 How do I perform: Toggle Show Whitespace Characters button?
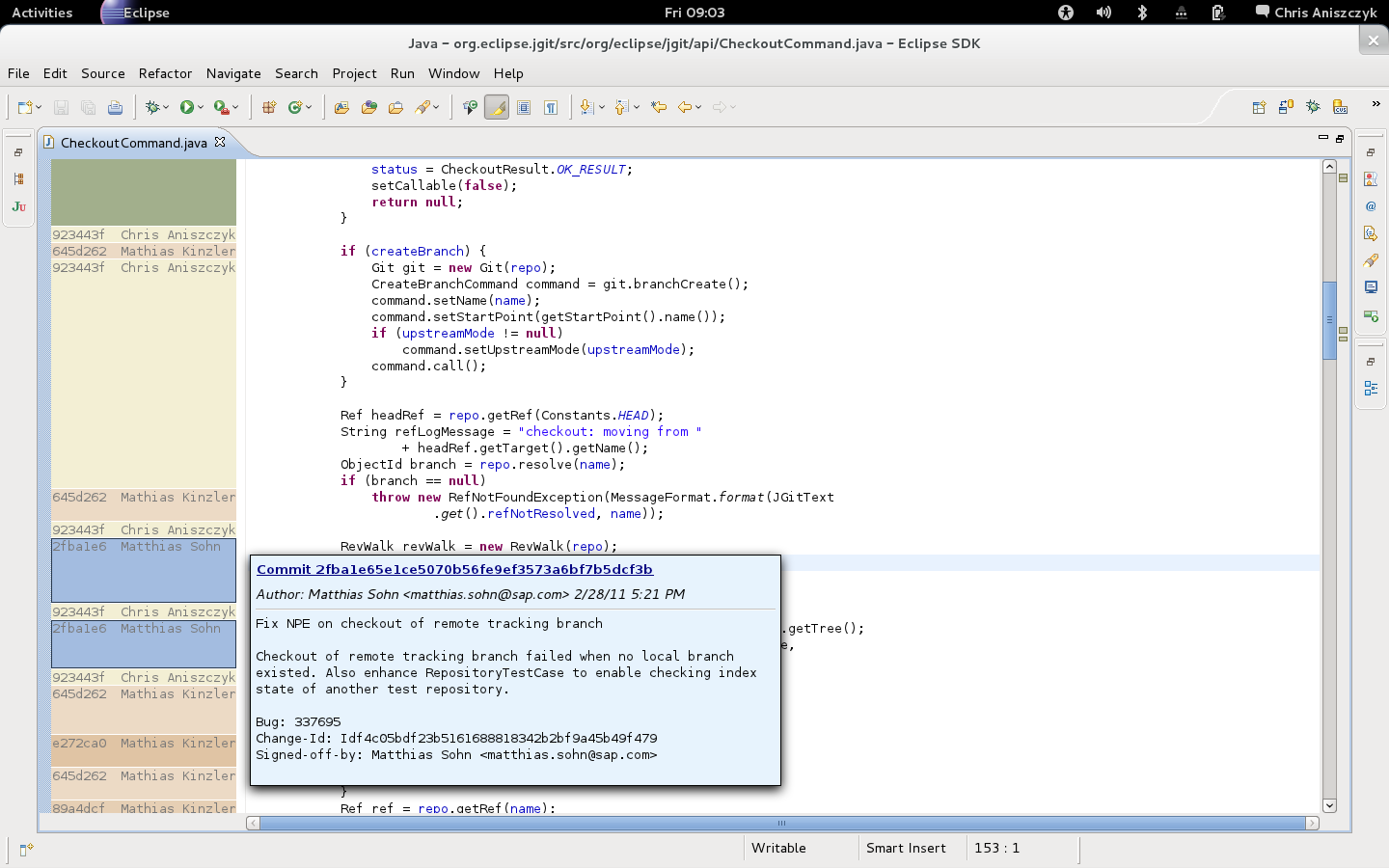click(x=551, y=107)
